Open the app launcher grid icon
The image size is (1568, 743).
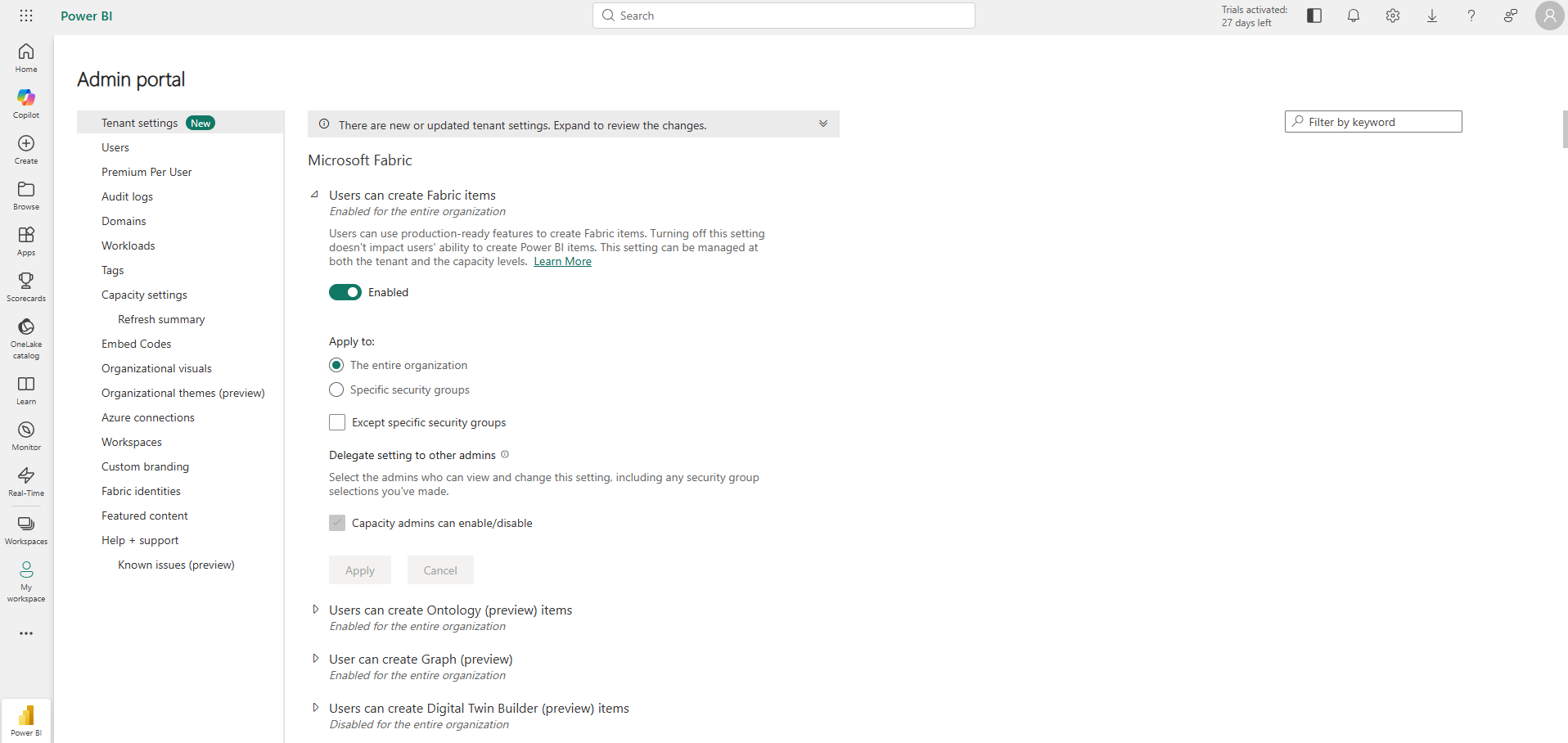26,16
